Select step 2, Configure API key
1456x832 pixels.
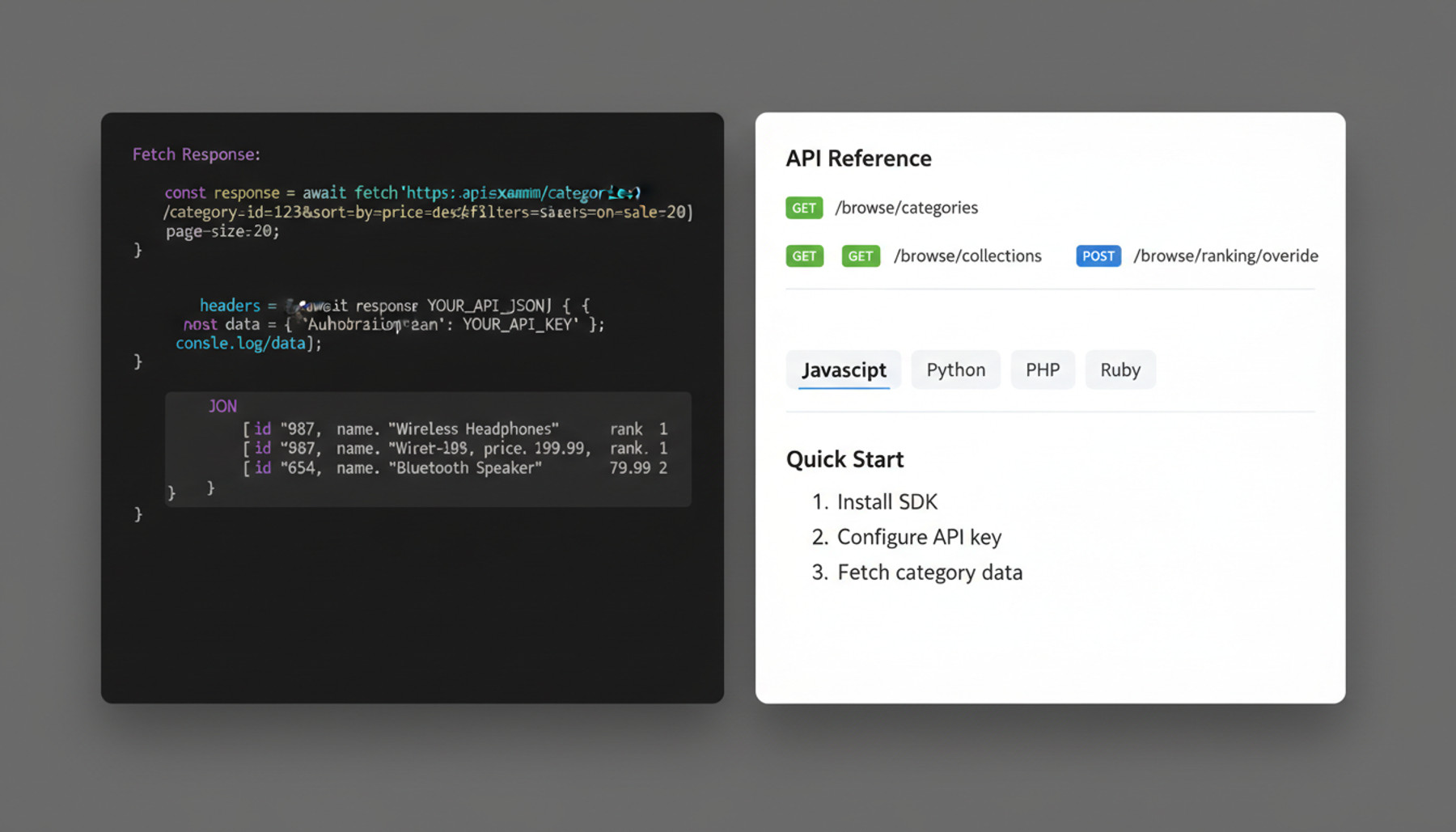[907, 537]
